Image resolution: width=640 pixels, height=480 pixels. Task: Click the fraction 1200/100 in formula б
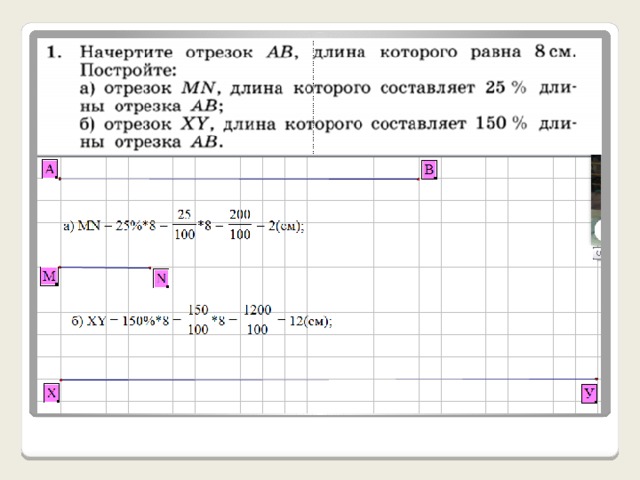(258, 320)
